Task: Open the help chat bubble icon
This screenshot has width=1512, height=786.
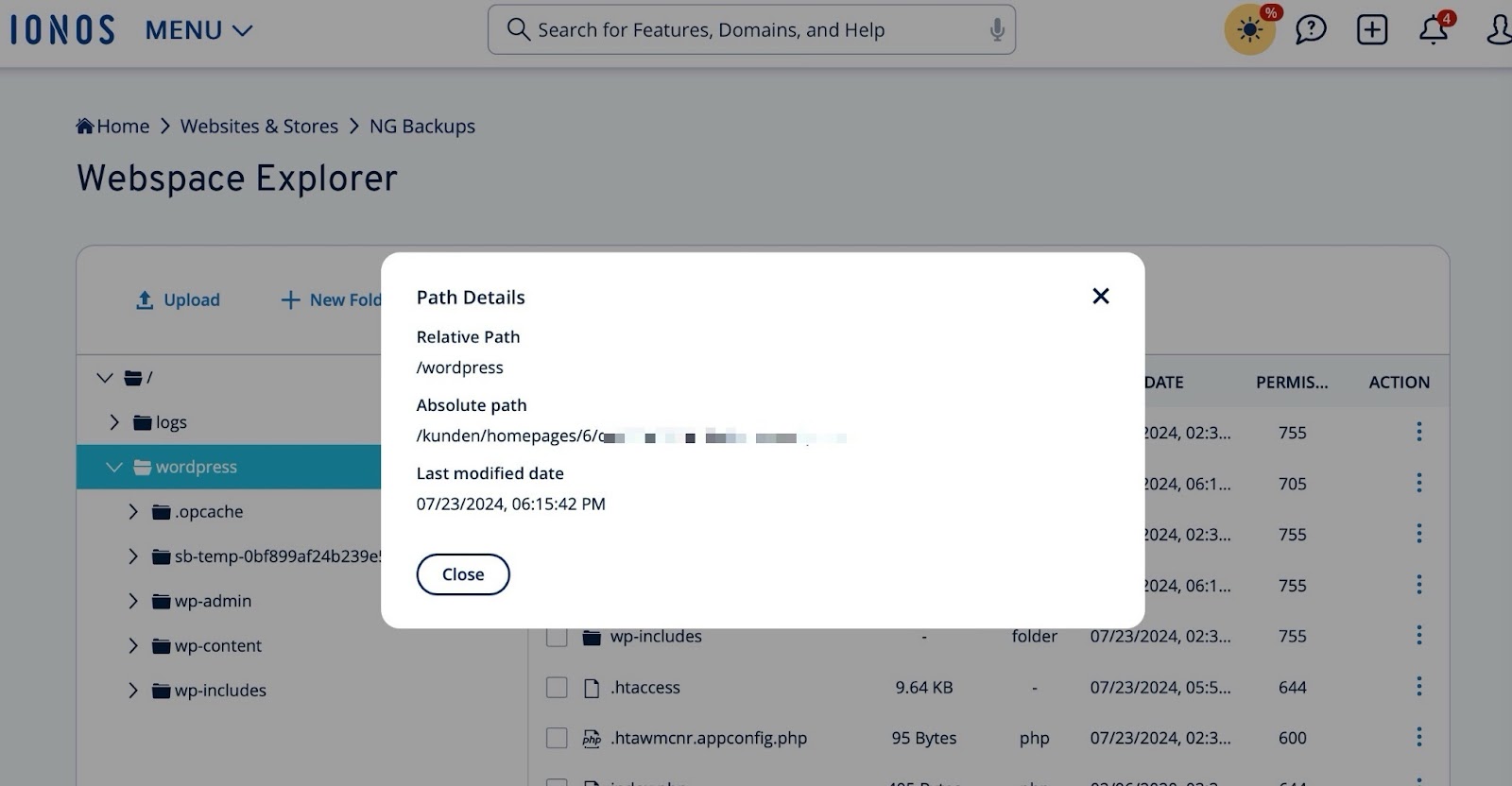Action: (x=1311, y=30)
